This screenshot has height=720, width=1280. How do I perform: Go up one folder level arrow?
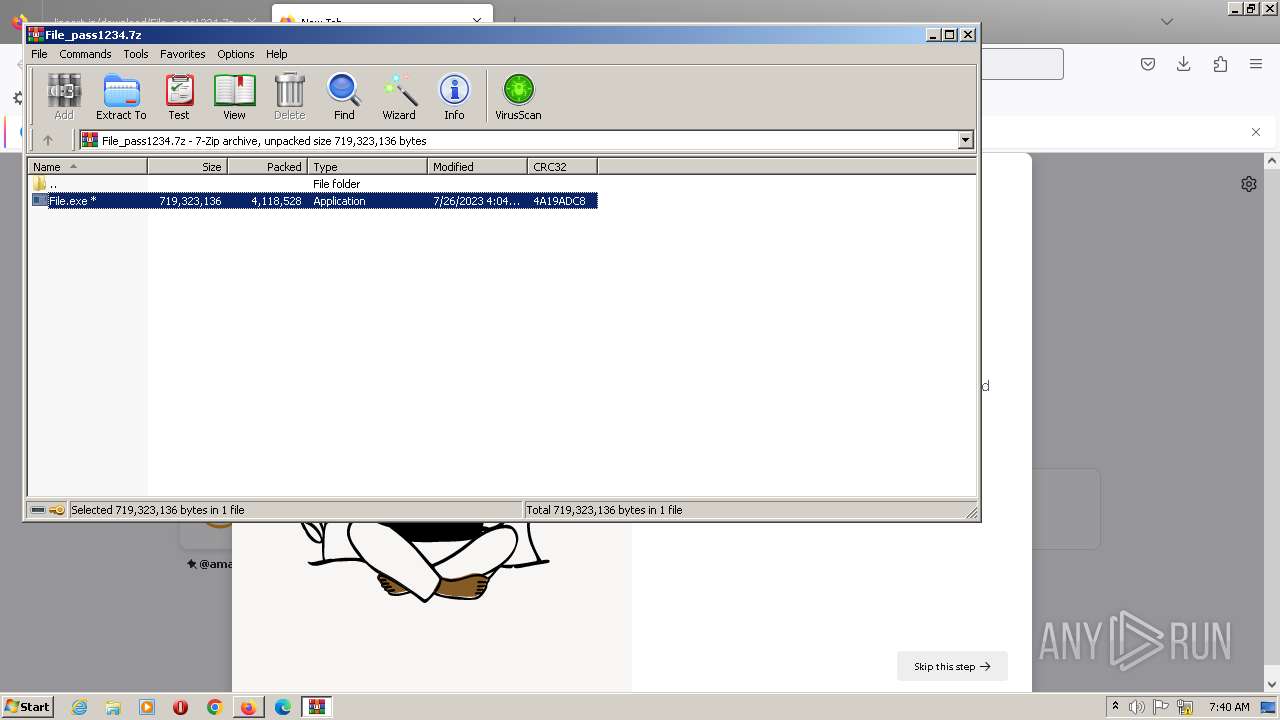pyautogui.click(x=47, y=140)
